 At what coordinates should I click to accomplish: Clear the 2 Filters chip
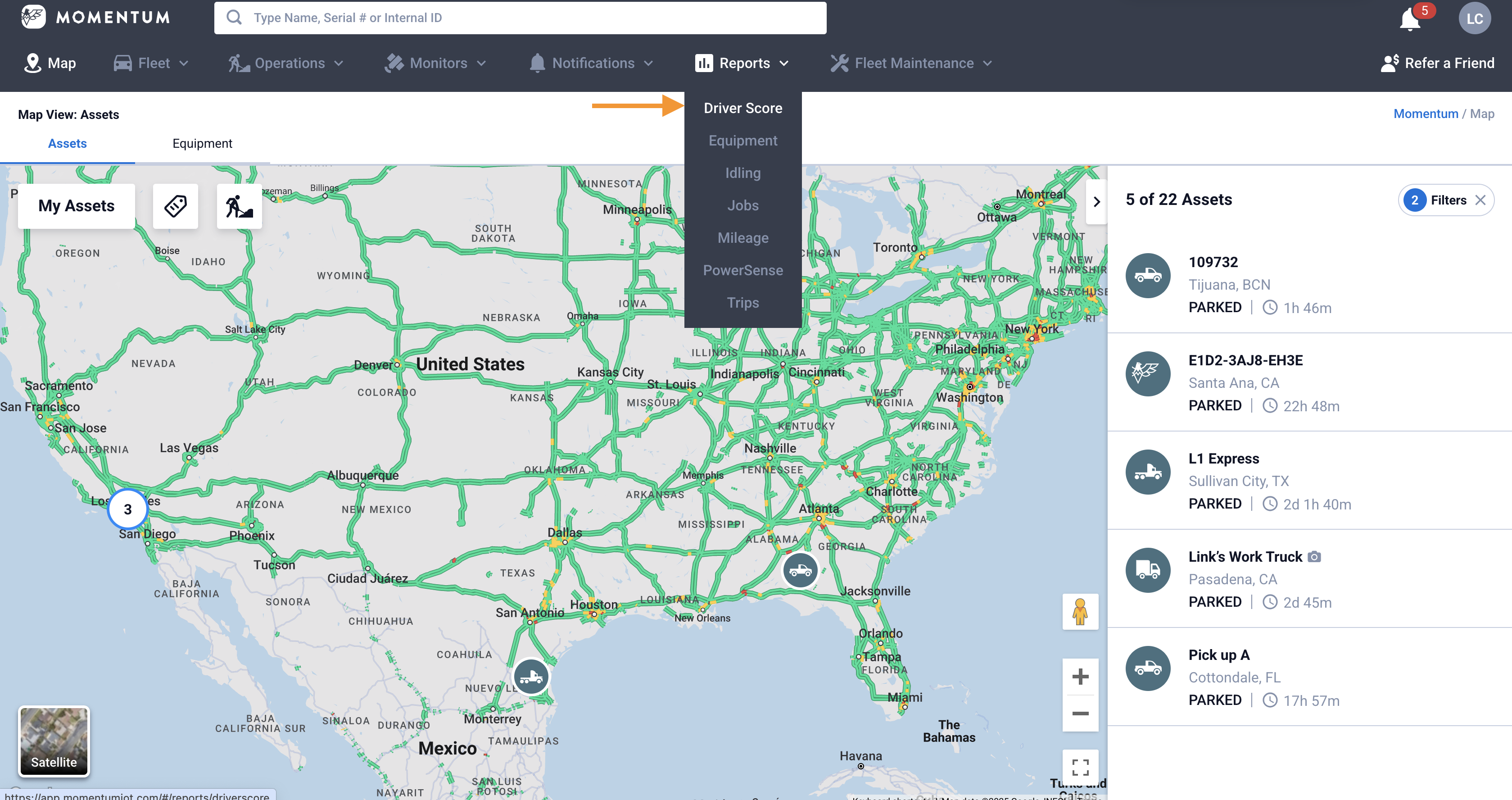[x=1480, y=200]
